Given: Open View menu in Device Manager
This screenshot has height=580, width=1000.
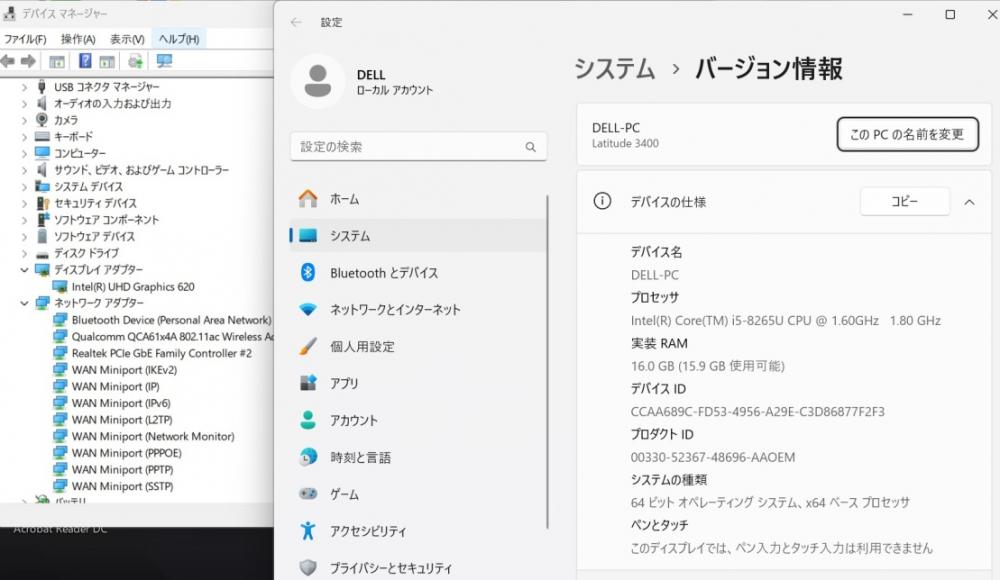Looking at the screenshot, I should 127,39.
